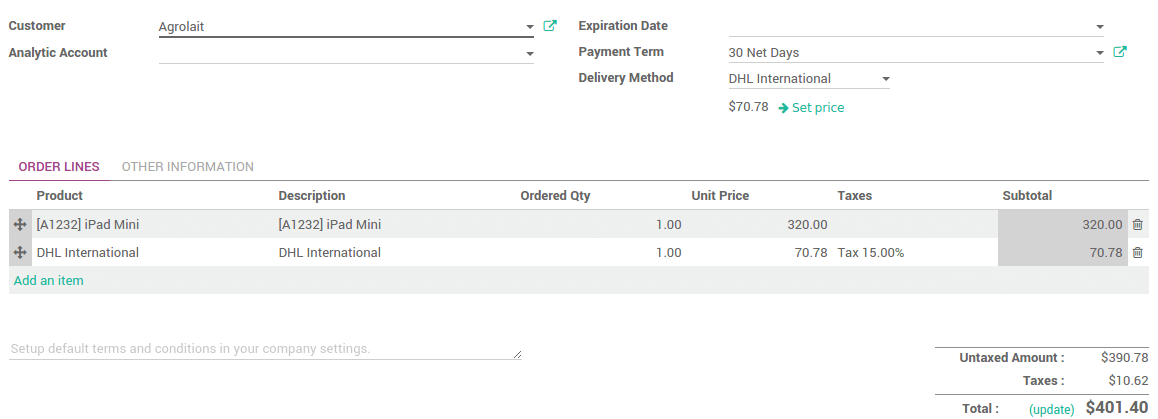Expand the Payment Term dropdown

(1099, 53)
